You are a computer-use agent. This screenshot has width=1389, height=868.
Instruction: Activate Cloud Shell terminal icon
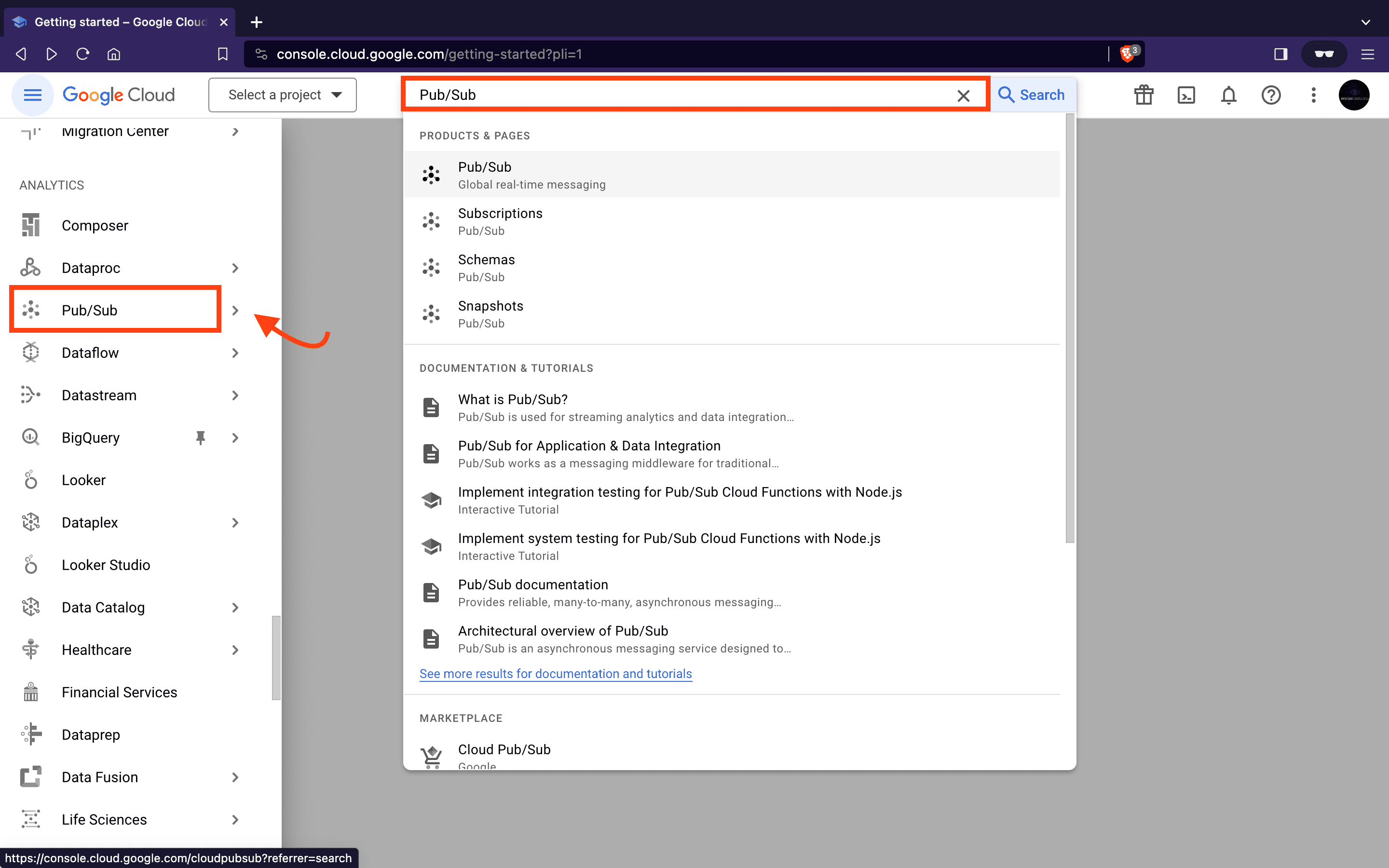tap(1186, 95)
